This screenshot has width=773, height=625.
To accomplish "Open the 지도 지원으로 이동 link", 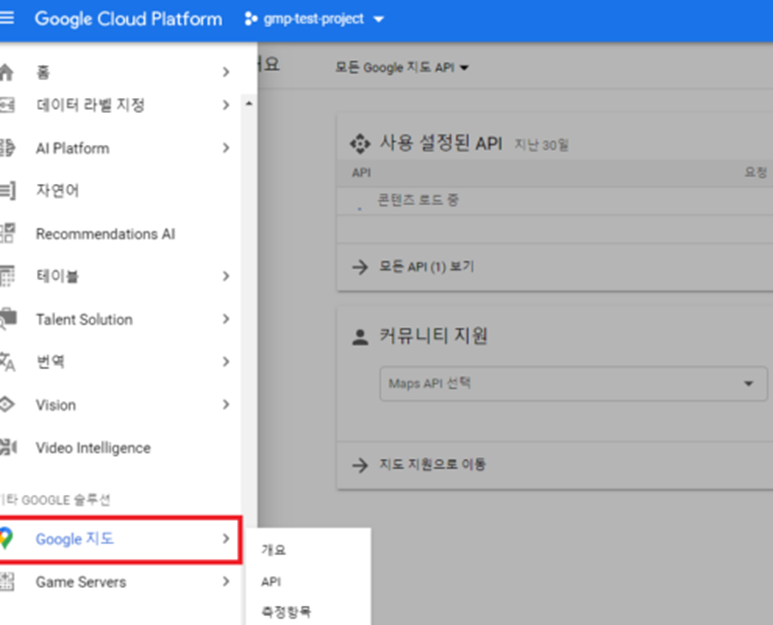I will (432, 464).
